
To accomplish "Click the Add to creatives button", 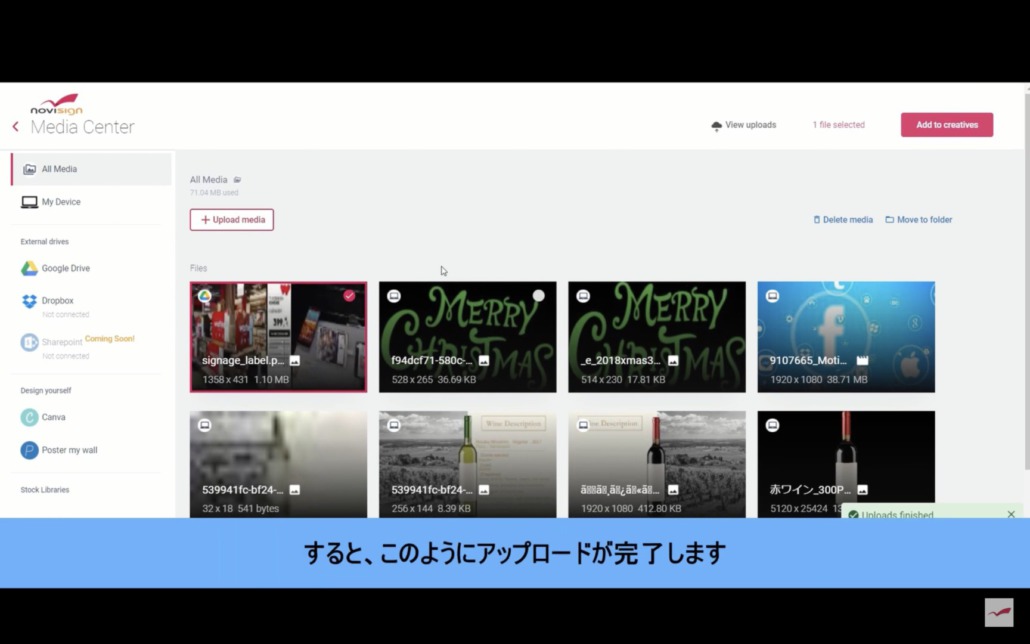I will point(946,125).
